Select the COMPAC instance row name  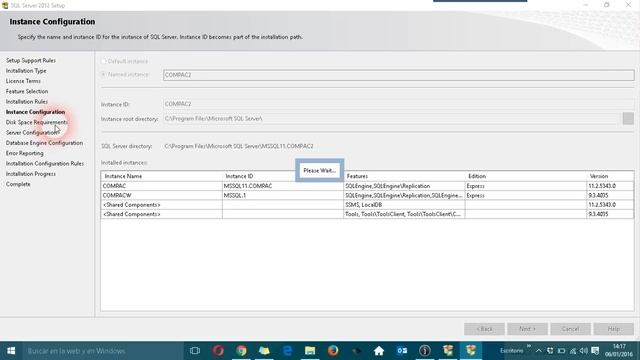click(x=115, y=186)
